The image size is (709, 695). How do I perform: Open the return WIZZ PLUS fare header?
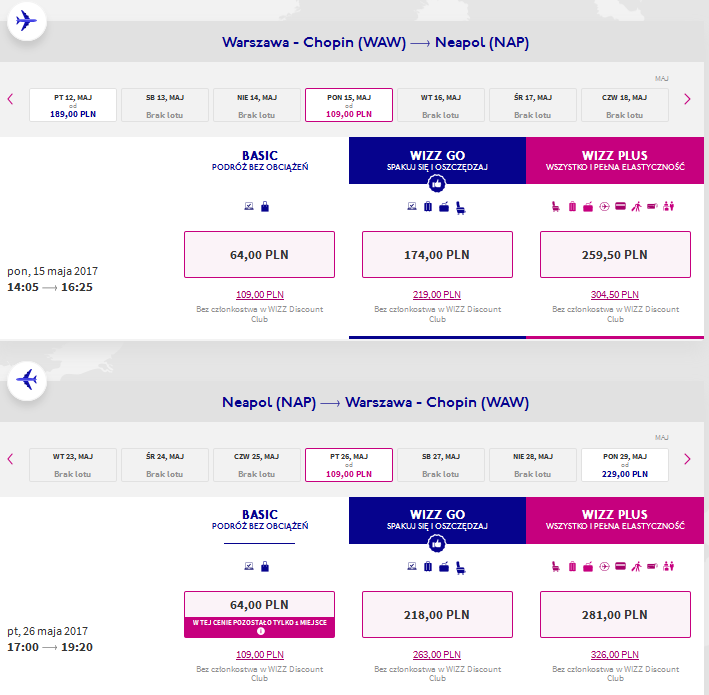tap(615, 520)
